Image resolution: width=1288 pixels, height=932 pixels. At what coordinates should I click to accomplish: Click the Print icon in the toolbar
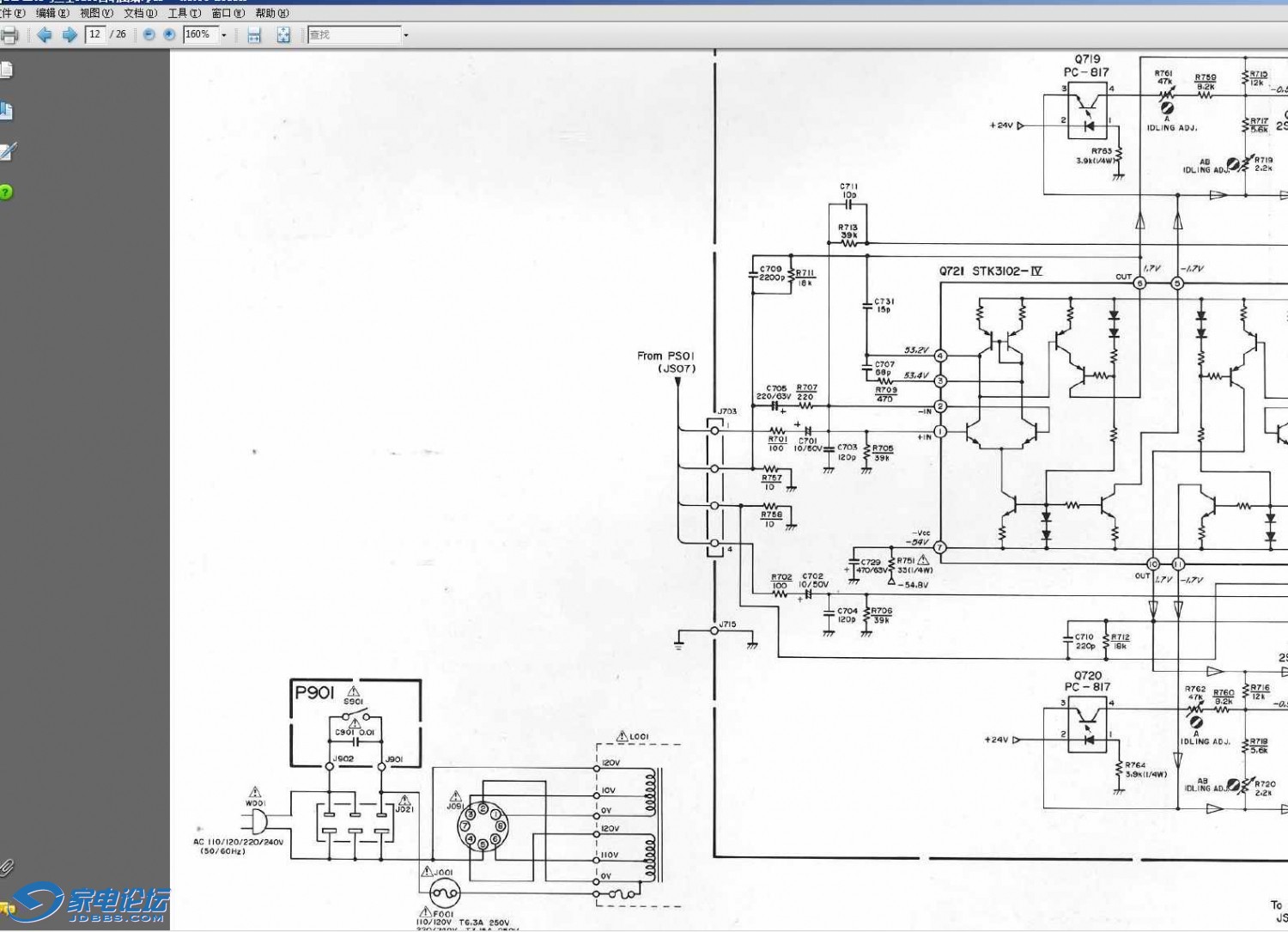pyautogui.click(x=9, y=35)
